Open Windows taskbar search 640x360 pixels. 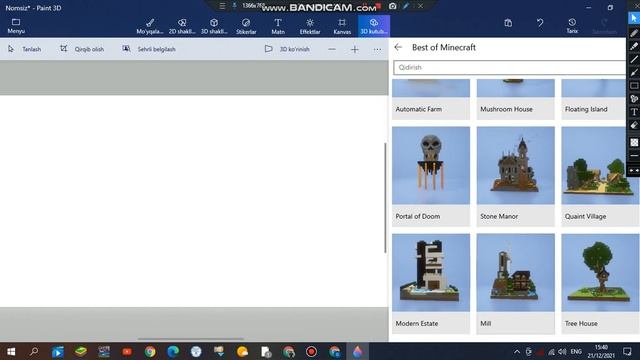(34, 351)
